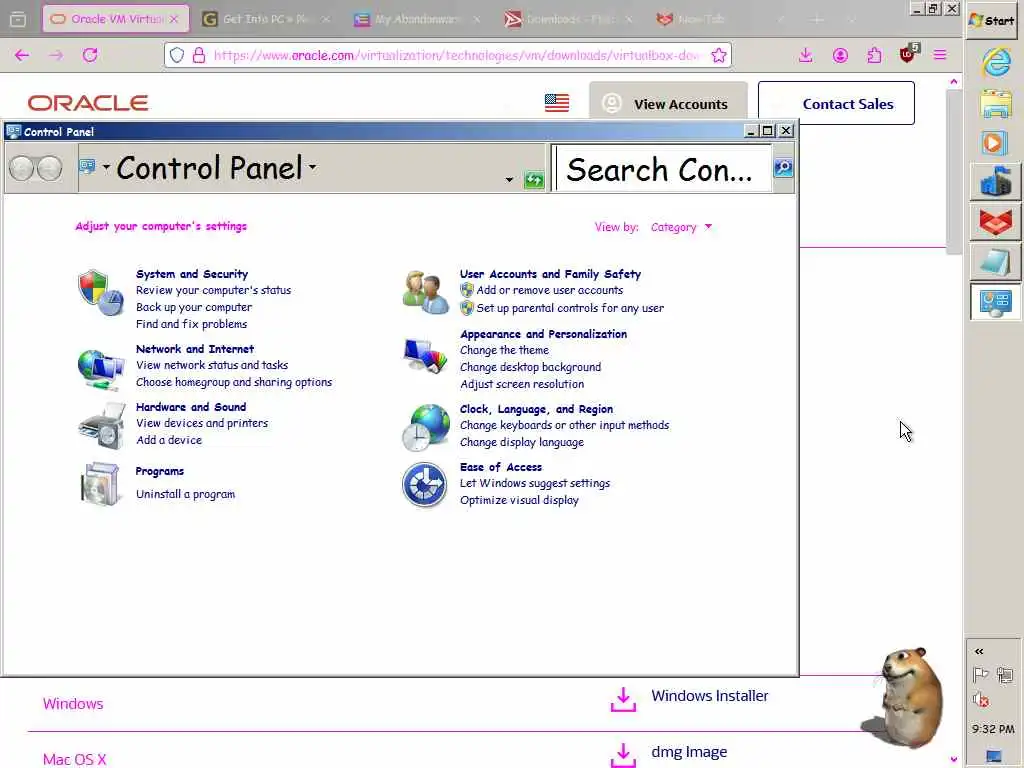
Task: Click the Firefox page vertical scrollbar
Action: pos(954,172)
